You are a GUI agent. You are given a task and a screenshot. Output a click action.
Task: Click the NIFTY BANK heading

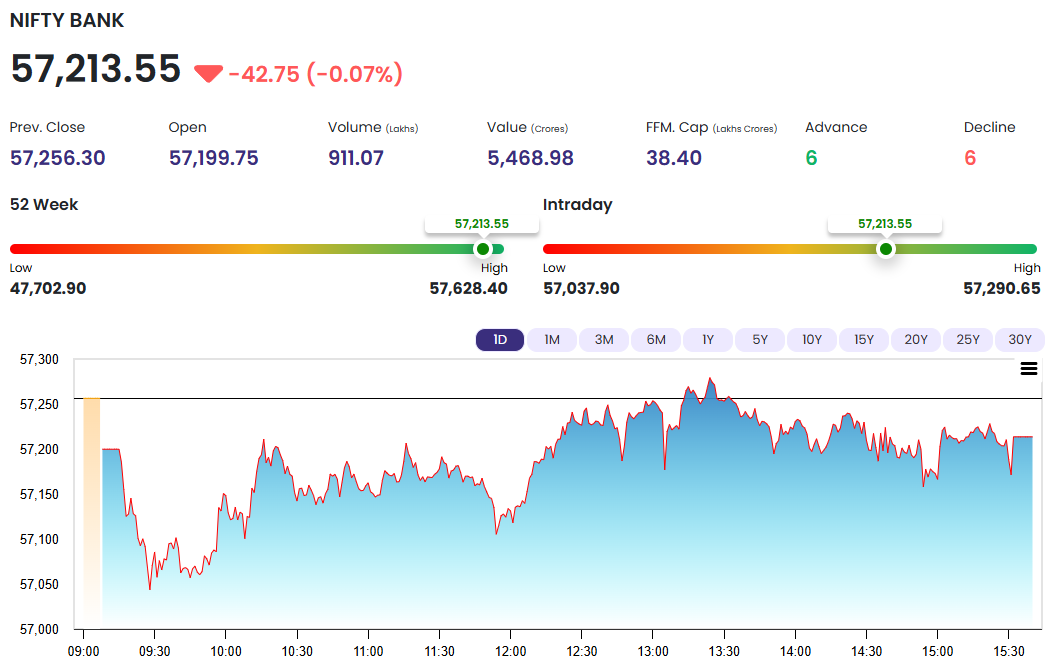point(67,20)
